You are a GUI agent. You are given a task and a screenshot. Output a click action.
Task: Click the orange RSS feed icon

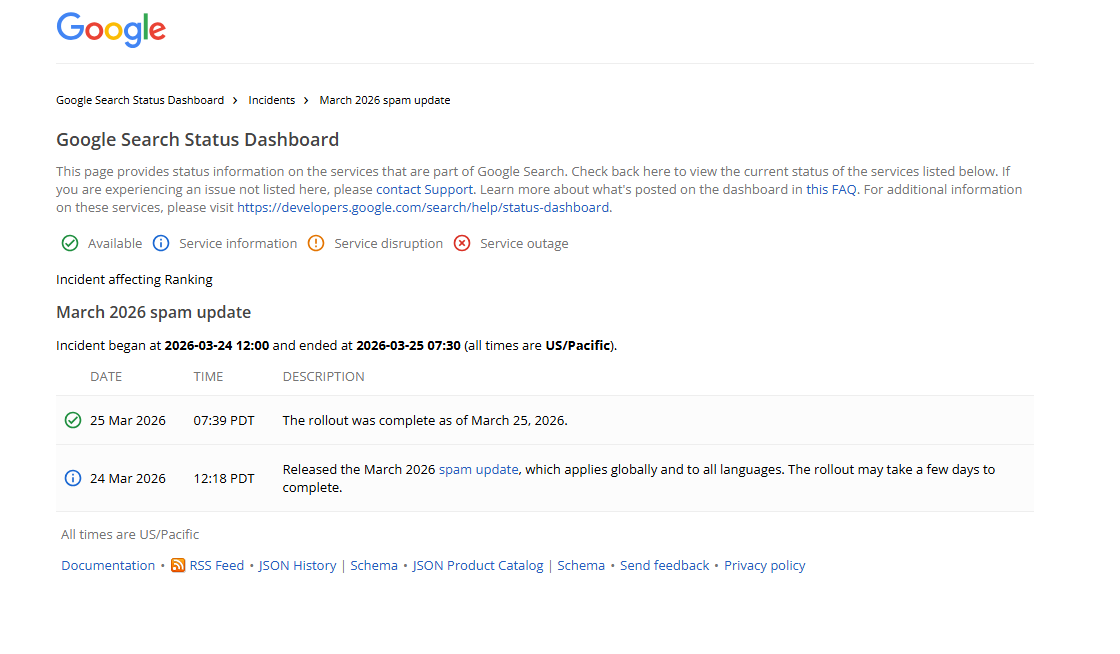pos(178,565)
